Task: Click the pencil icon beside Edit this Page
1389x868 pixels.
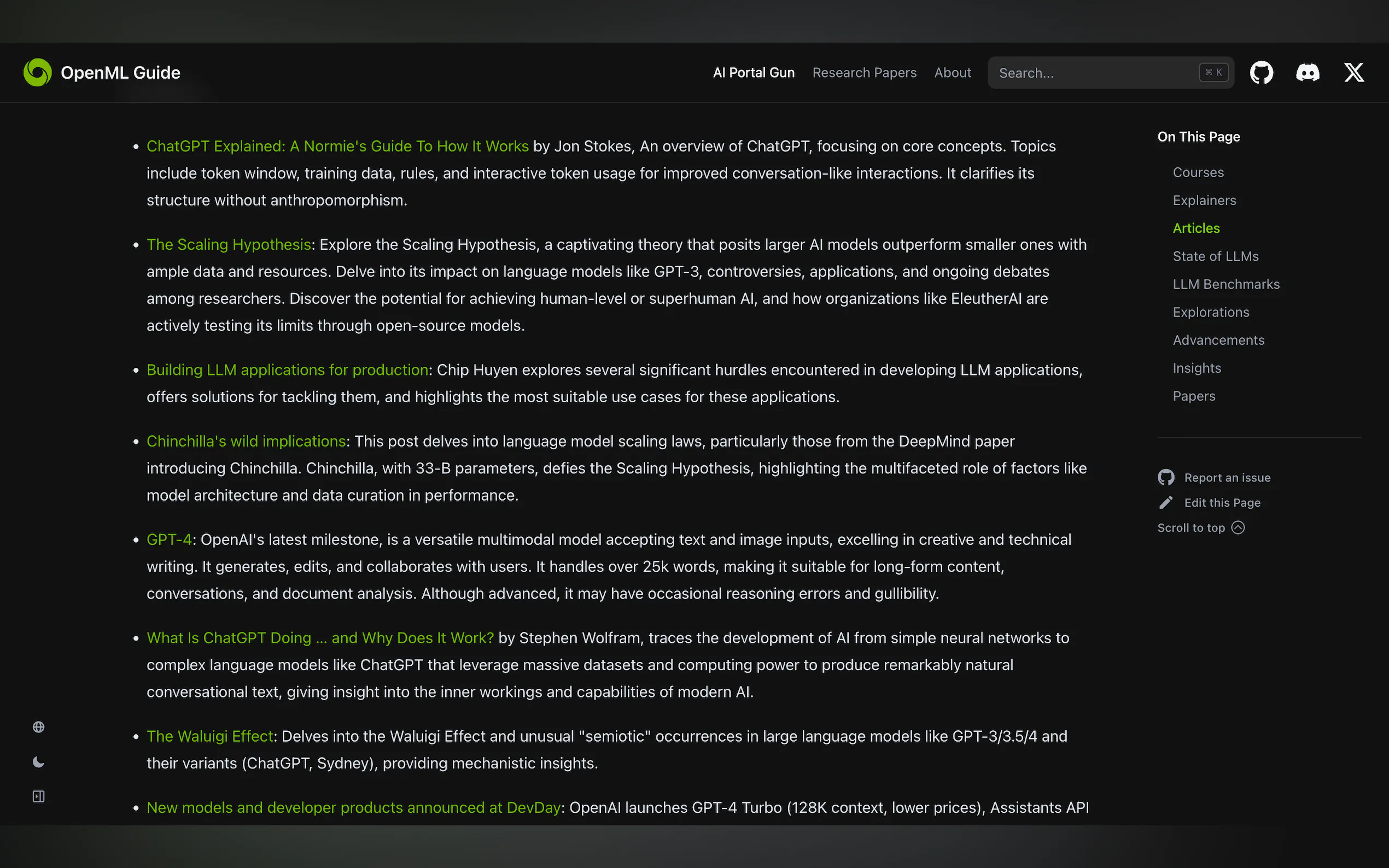Action: [1166, 503]
